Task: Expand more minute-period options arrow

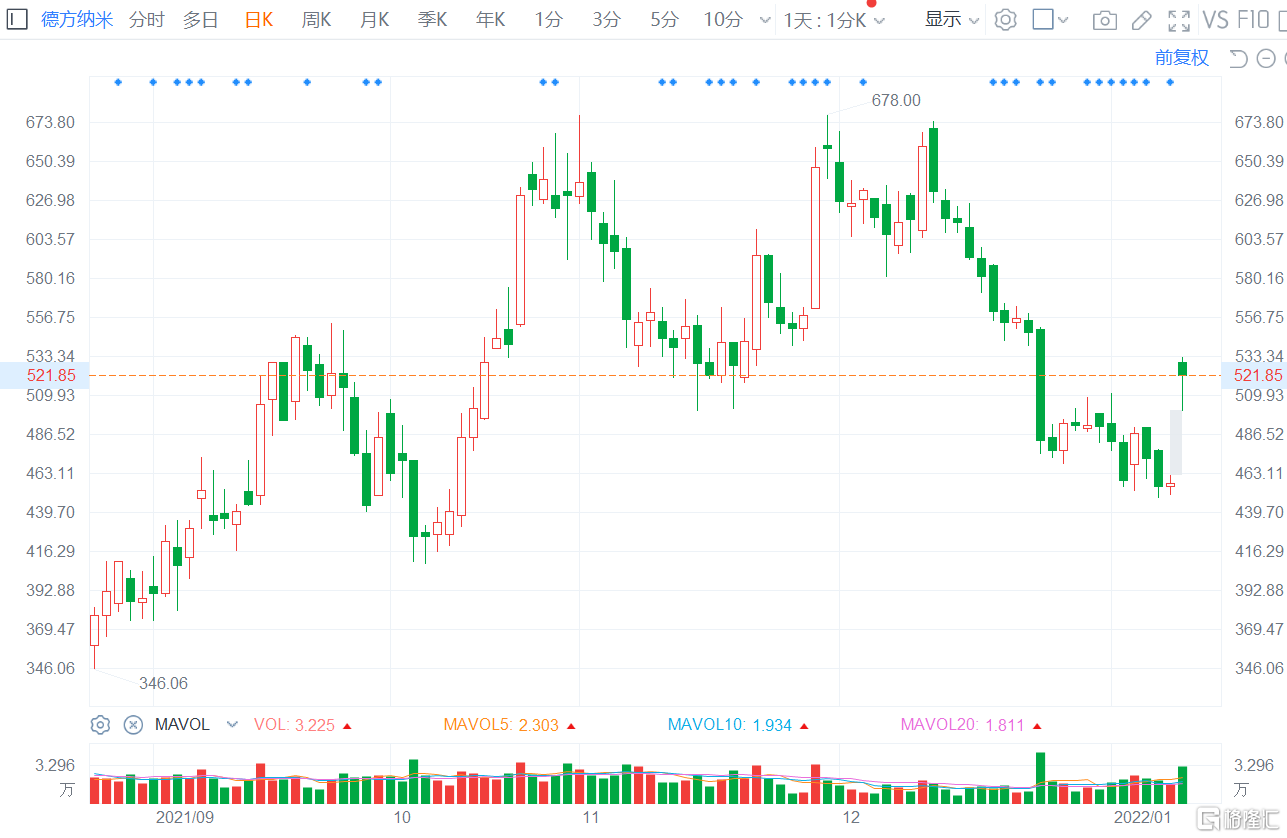Action: pyautogui.click(x=765, y=20)
